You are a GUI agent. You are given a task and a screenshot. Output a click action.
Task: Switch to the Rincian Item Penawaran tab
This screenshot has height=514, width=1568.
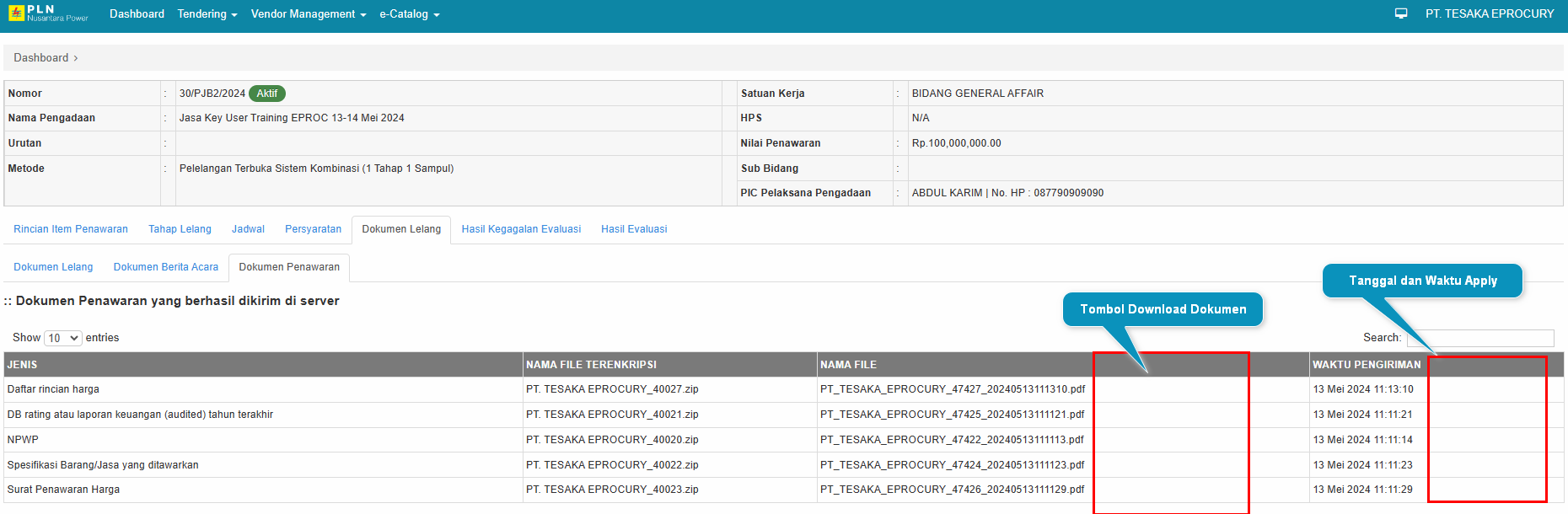pyautogui.click(x=71, y=229)
